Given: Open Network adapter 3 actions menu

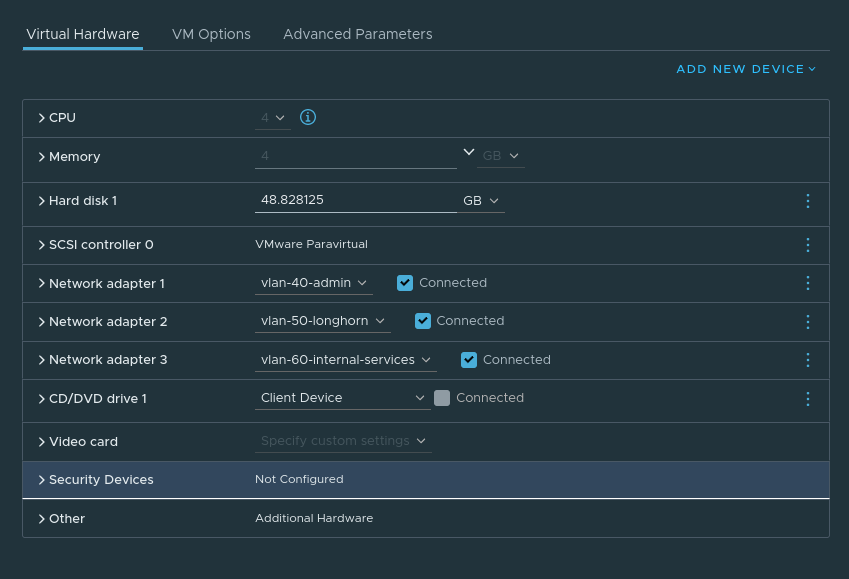Looking at the screenshot, I should (x=807, y=360).
